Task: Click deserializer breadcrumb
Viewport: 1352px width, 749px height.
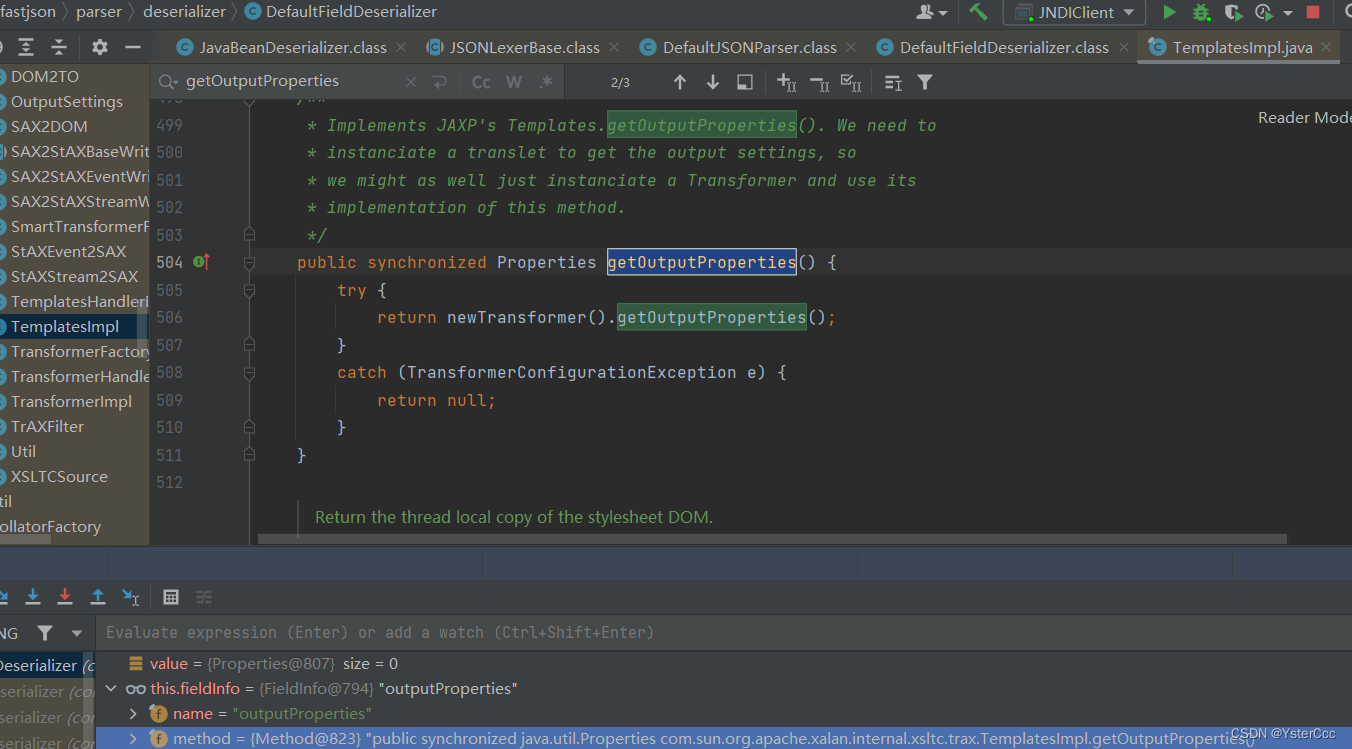Action: [x=185, y=12]
